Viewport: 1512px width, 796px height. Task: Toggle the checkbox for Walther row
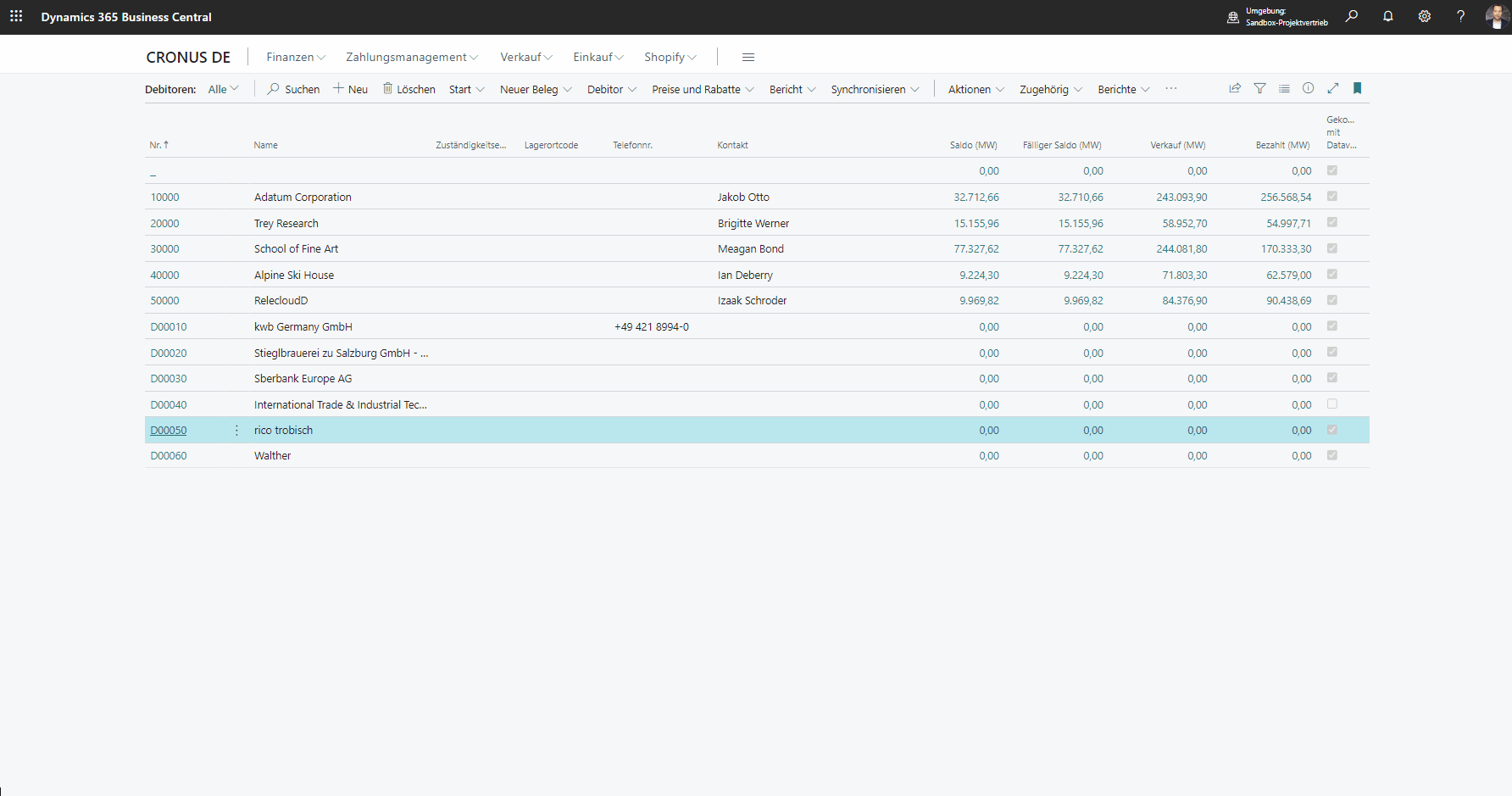point(1332,455)
